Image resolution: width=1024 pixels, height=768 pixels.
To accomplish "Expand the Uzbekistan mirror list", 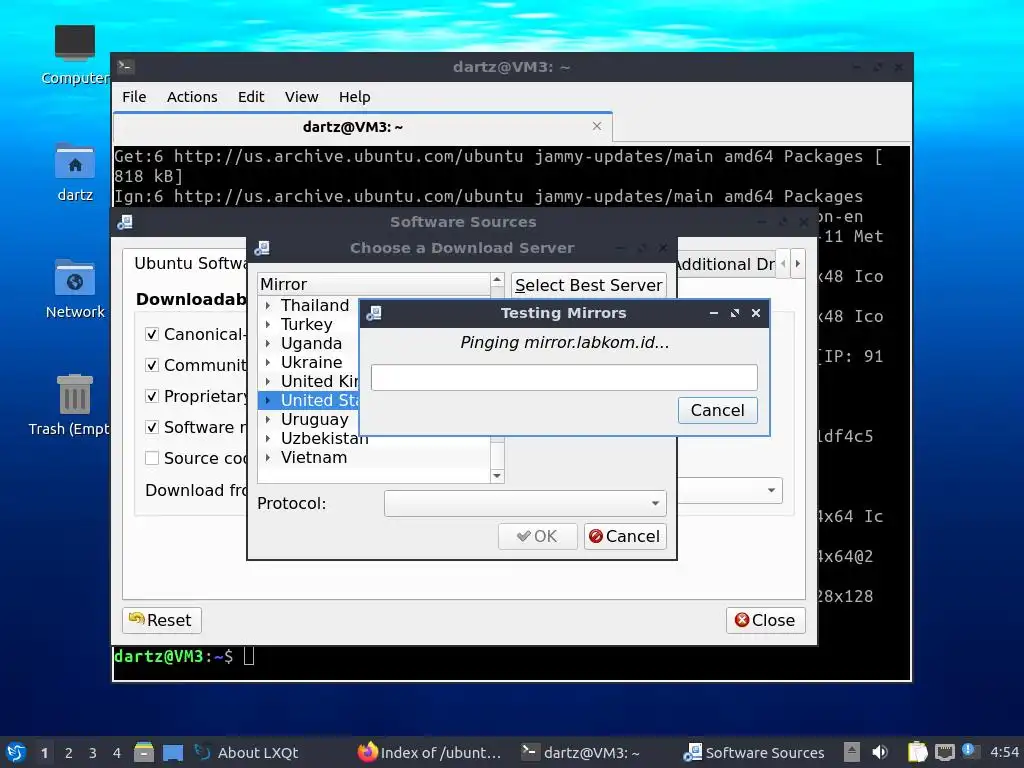I will coord(268,438).
